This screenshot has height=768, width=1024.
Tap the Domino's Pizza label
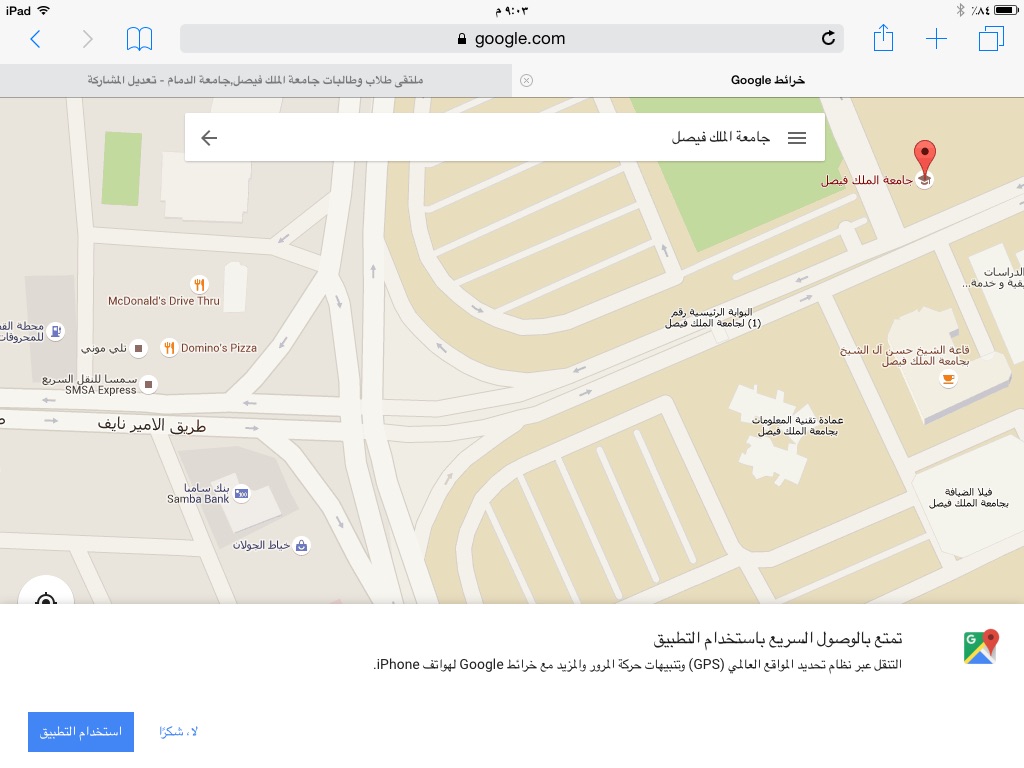click(x=219, y=348)
